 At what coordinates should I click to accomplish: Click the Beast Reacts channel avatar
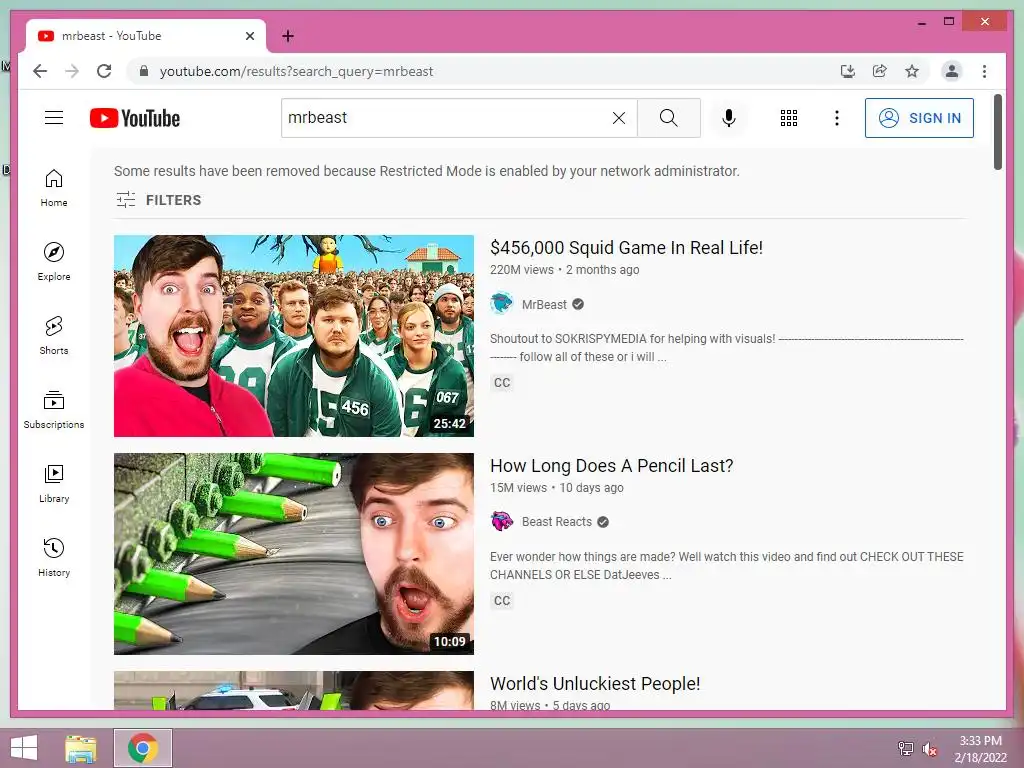502,521
